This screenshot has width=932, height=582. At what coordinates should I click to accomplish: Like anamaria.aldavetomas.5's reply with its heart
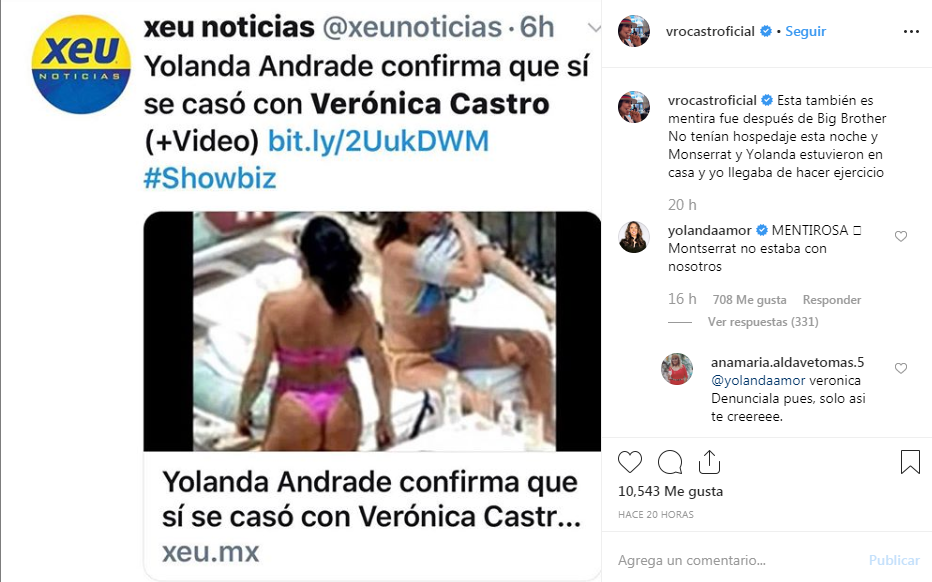pyautogui.click(x=901, y=369)
